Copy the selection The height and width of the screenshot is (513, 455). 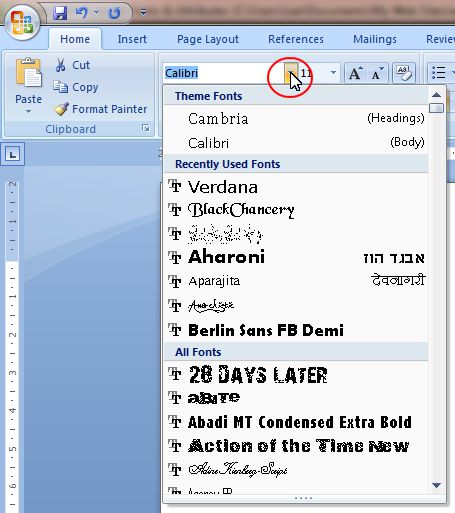coord(76,87)
